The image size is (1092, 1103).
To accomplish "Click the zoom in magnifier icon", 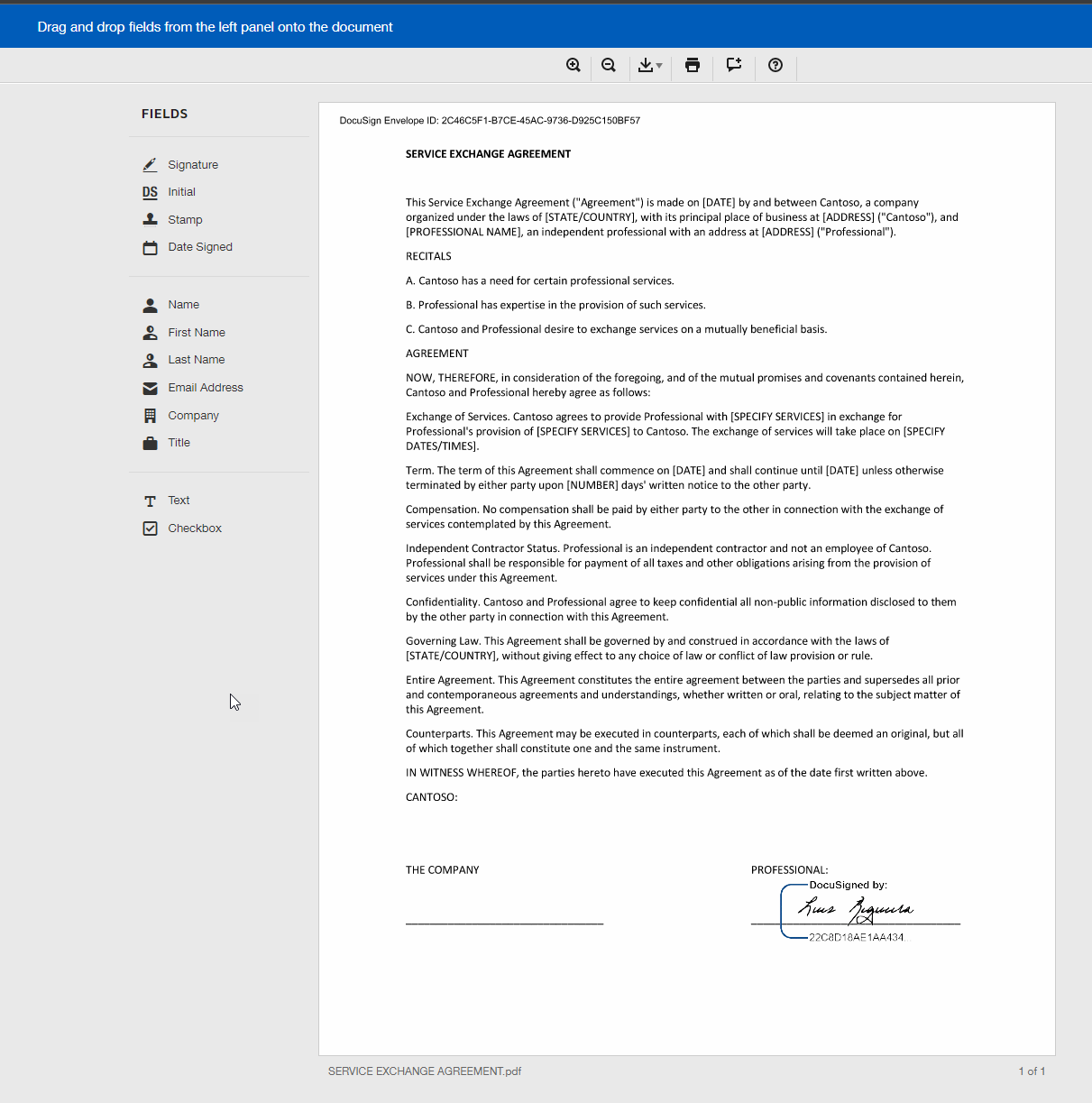I will [x=573, y=65].
